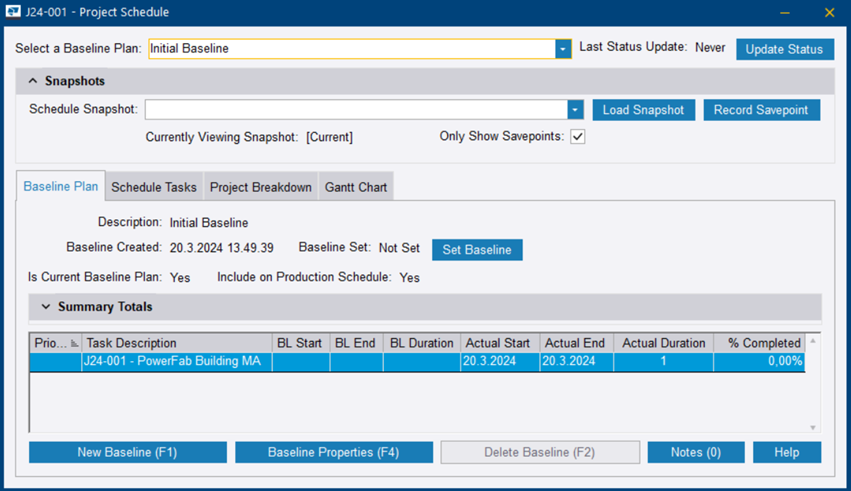Screen dimensions: 851x491
Task: Create a new baseline with New Baseline (F1)
Action: tap(127, 452)
